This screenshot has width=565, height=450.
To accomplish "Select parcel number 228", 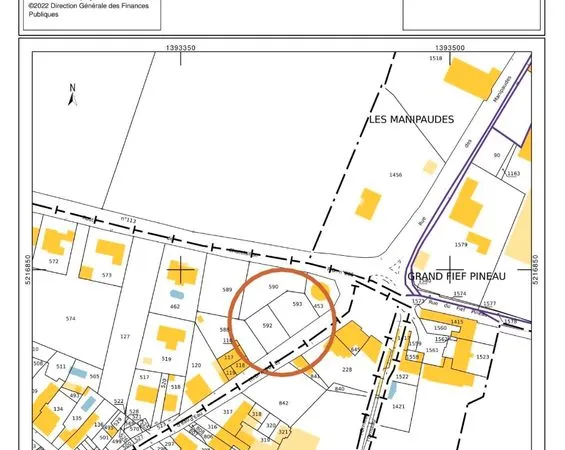I will point(347,370).
